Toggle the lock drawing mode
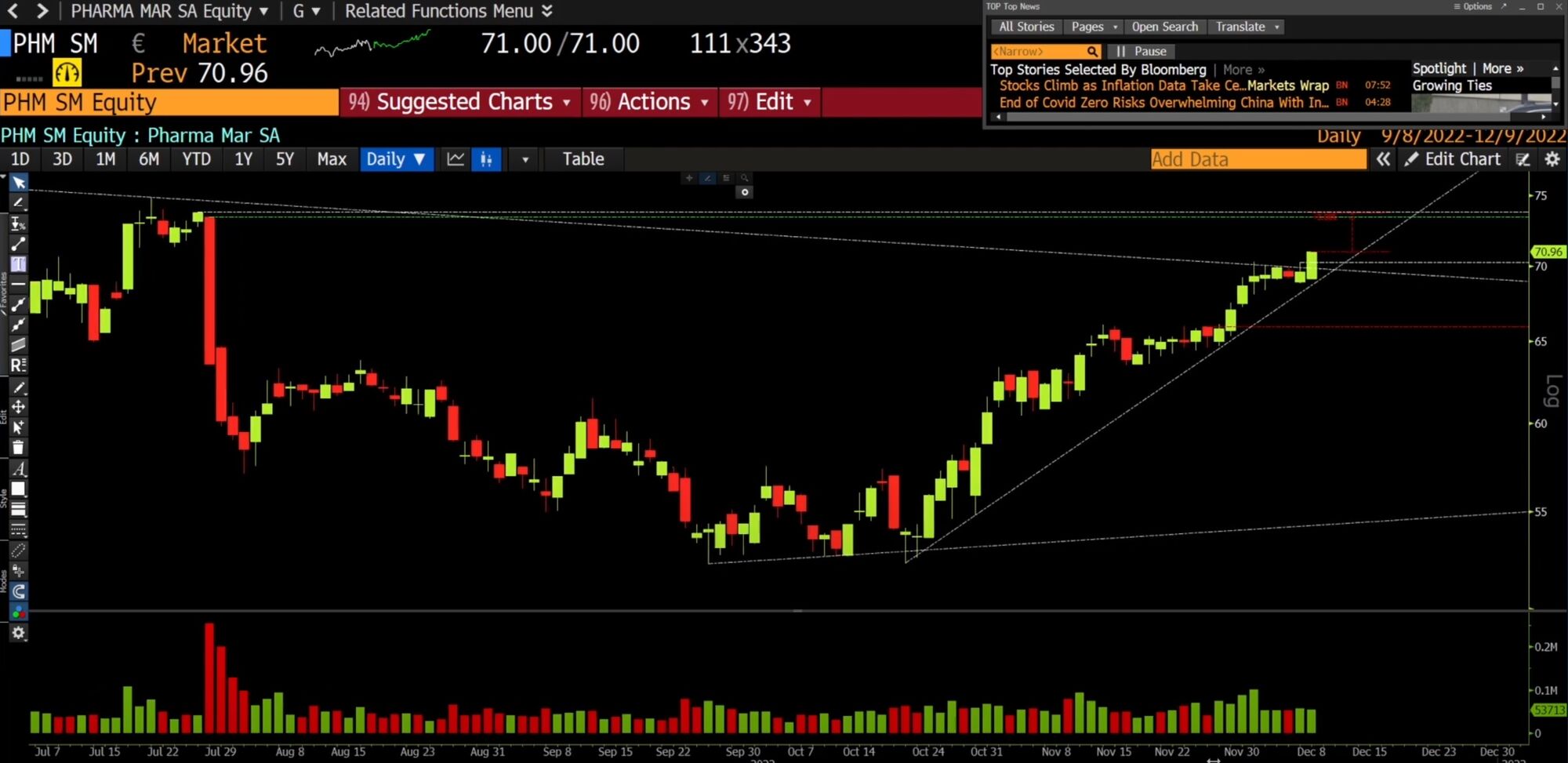This screenshot has width=1568, height=763. pyautogui.click(x=18, y=571)
